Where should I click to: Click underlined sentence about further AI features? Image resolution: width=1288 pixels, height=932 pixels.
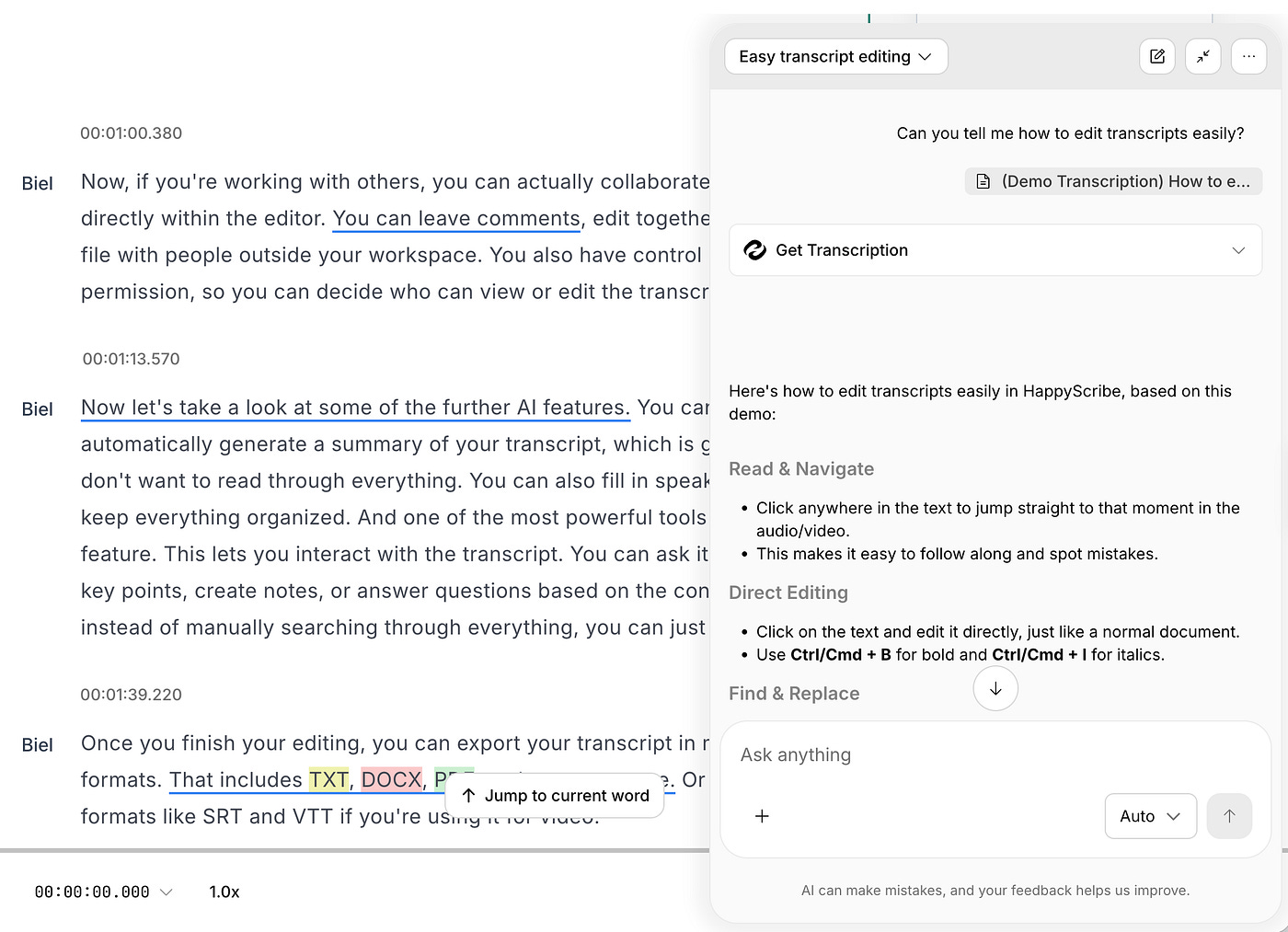pyautogui.click(x=355, y=408)
